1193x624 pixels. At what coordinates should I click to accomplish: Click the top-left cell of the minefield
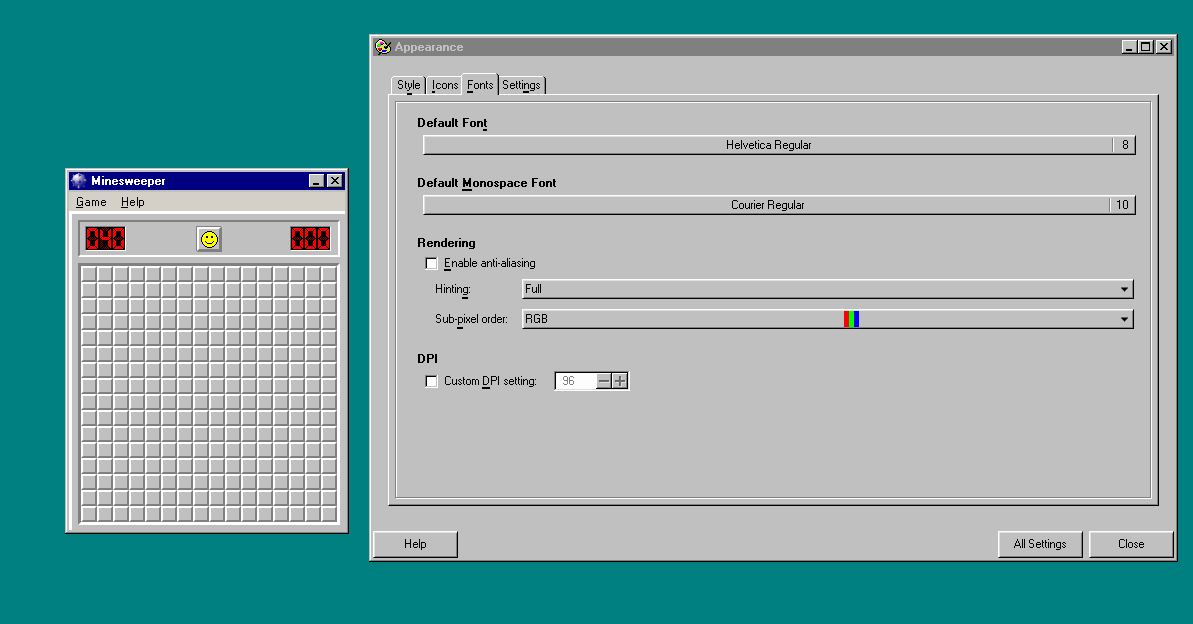(89, 273)
